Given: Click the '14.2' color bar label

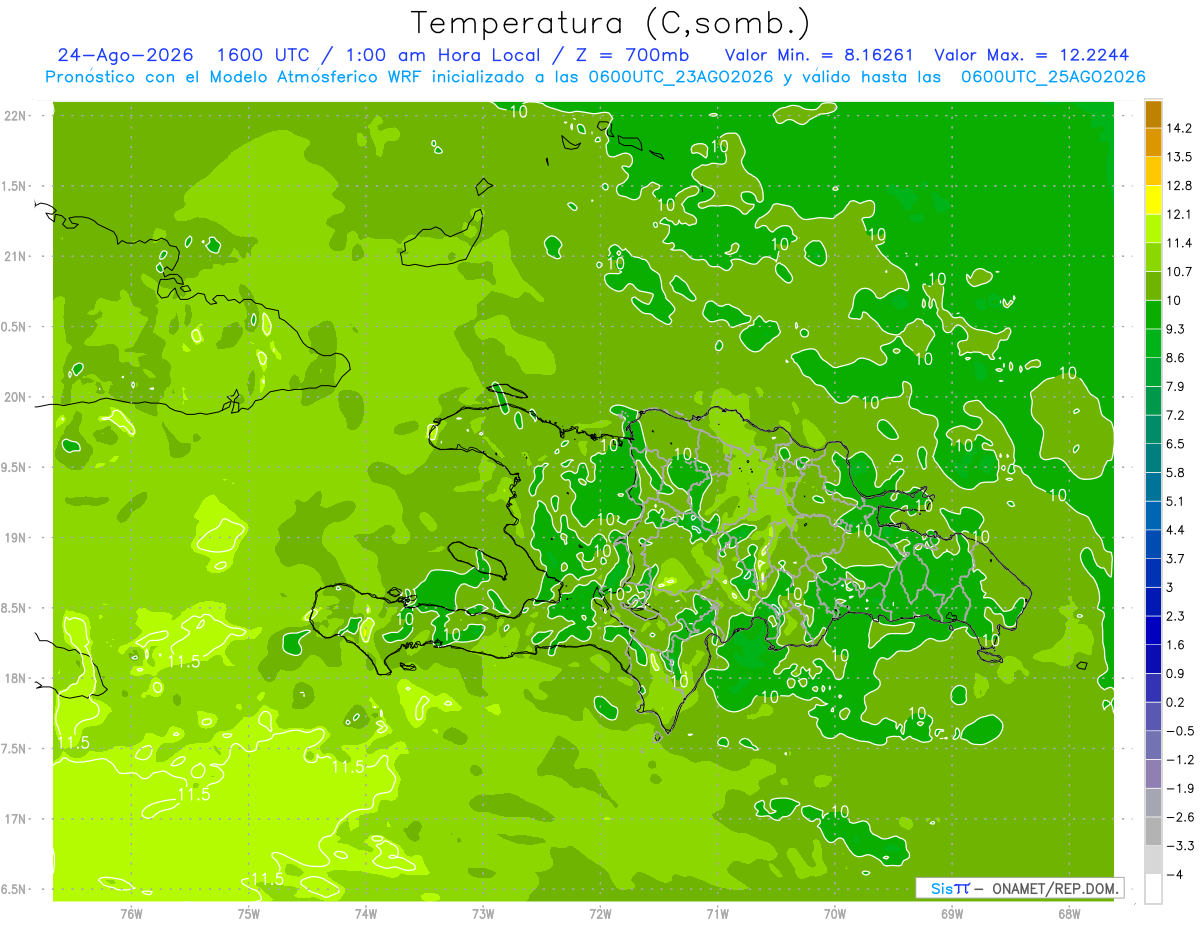Looking at the screenshot, I should click(x=1180, y=128).
